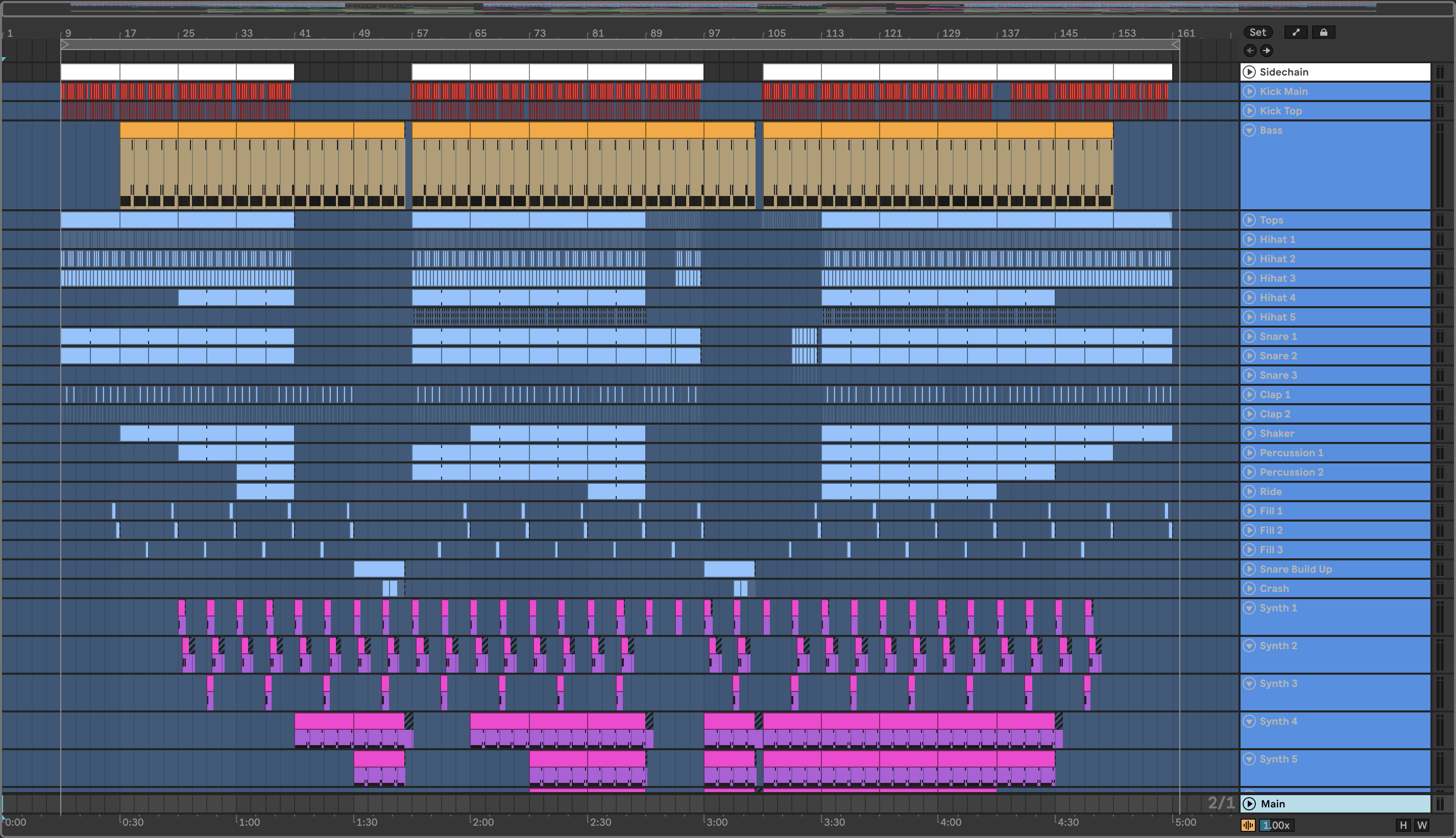Toggle the W optimize width button
This screenshot has height=838, width=1456.
coord(1422,825)
